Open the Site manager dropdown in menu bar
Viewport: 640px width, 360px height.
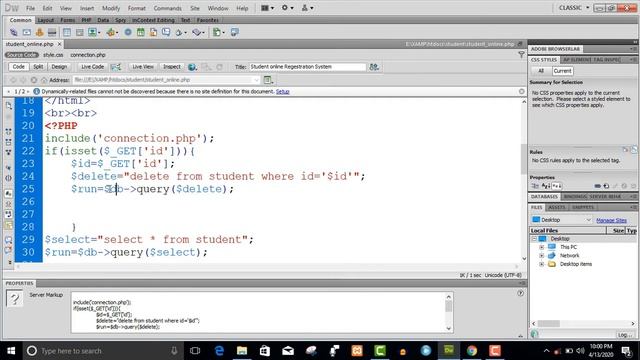[x=307, y=8]
